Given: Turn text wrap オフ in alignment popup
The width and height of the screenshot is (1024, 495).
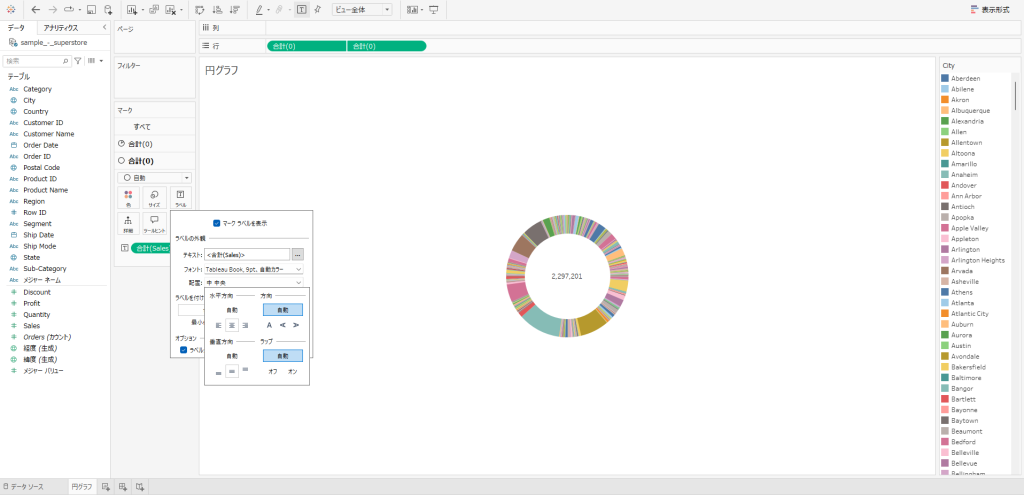Looking at the screenshot, I should pyautogui.click(x=272, y=371).
